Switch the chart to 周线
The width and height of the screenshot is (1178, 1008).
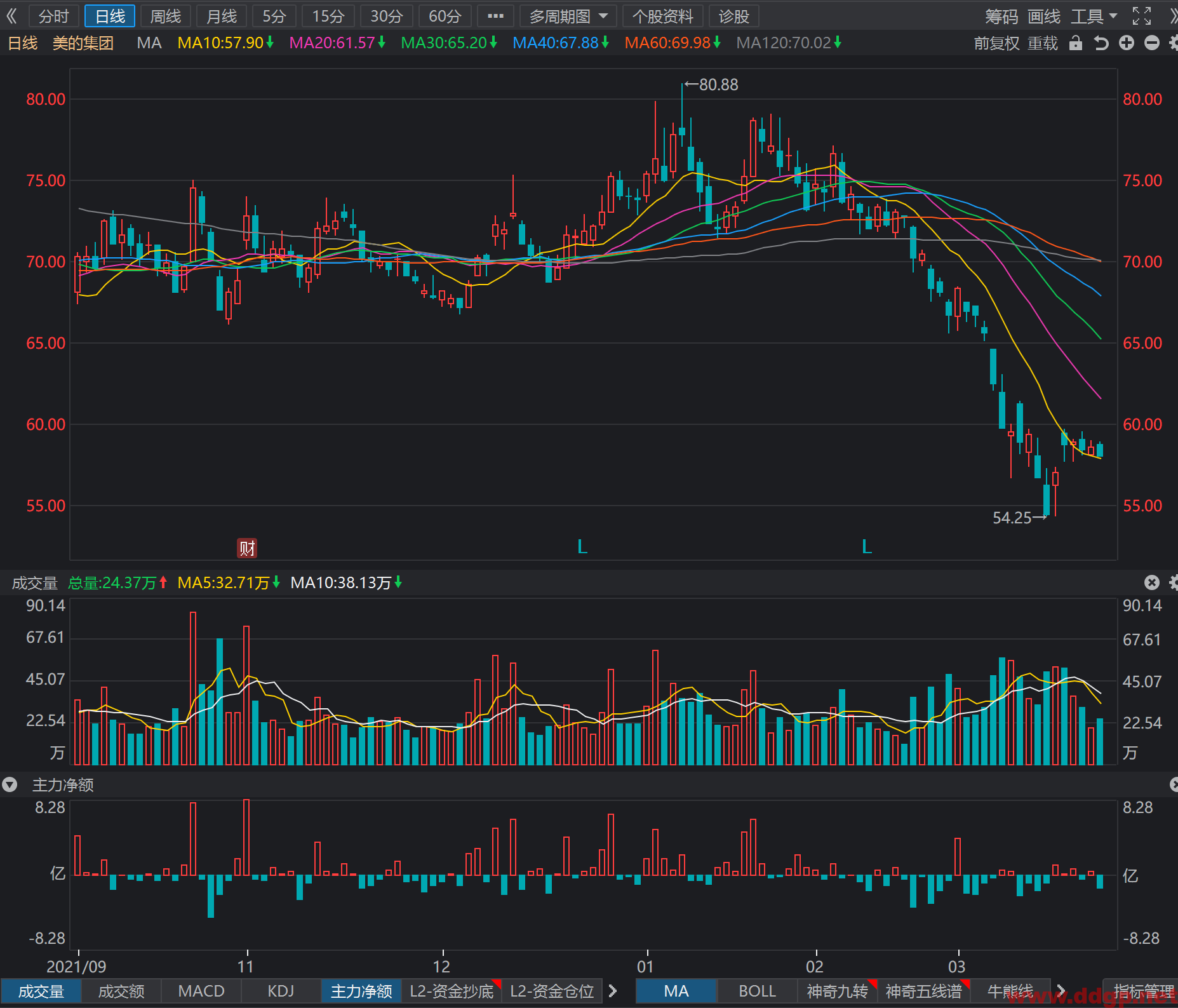coord(166,16)
